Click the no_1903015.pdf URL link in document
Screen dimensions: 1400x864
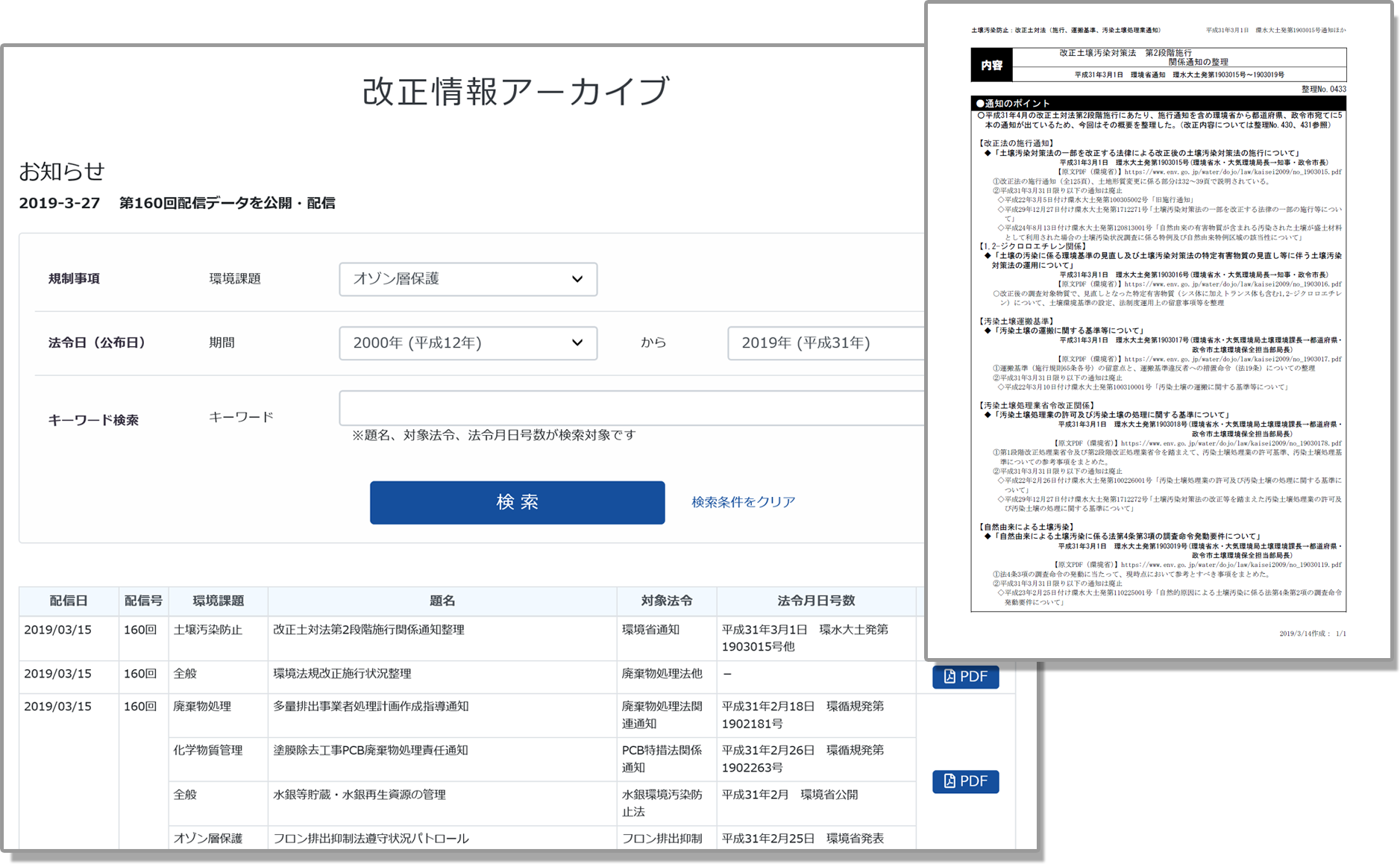click(x=1234, y=171)
